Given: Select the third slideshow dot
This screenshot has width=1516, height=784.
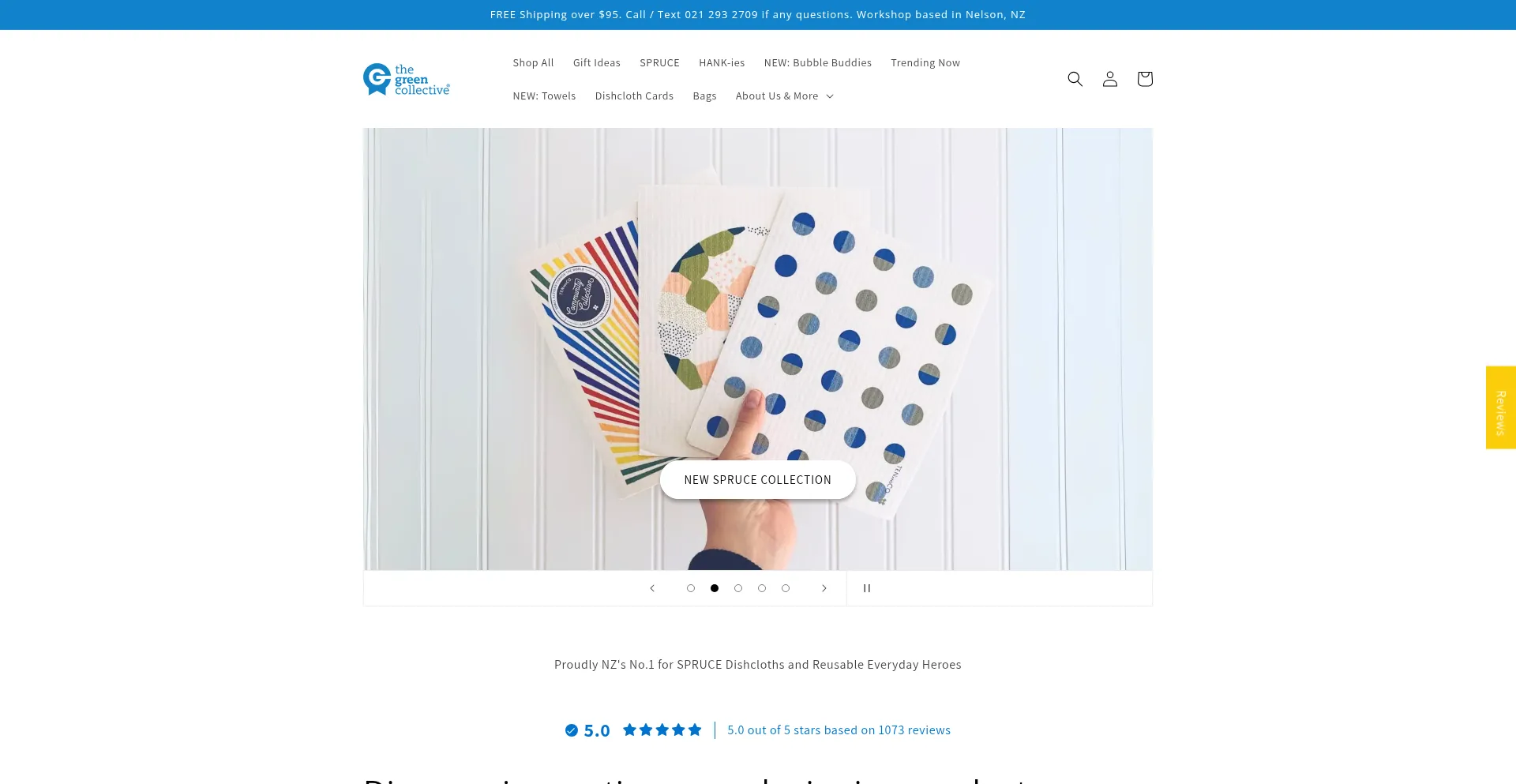Looking at the screenshot, I should click(x=738, y=588).
